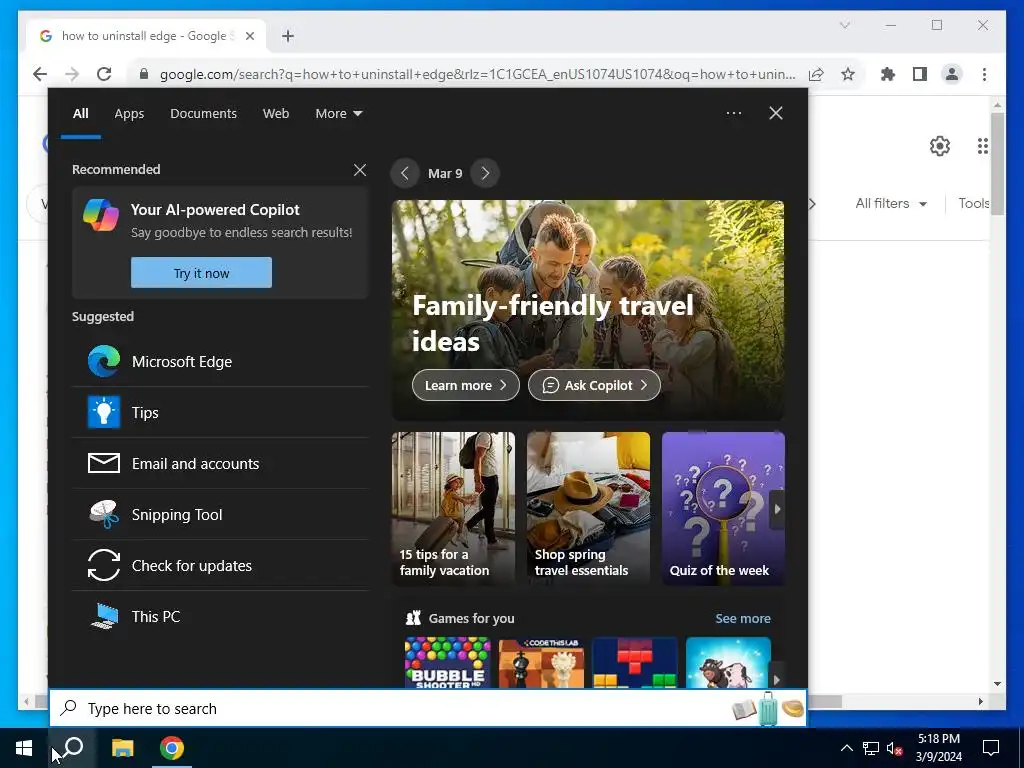Open Check for updates suggestion
This screenshot has width=1024, height=768.
[x=220, y=566]
